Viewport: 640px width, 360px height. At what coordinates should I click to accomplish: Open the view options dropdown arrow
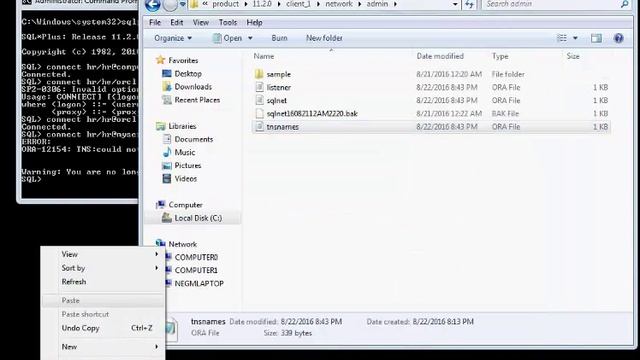pyautogui.click(x=575, y=38)
